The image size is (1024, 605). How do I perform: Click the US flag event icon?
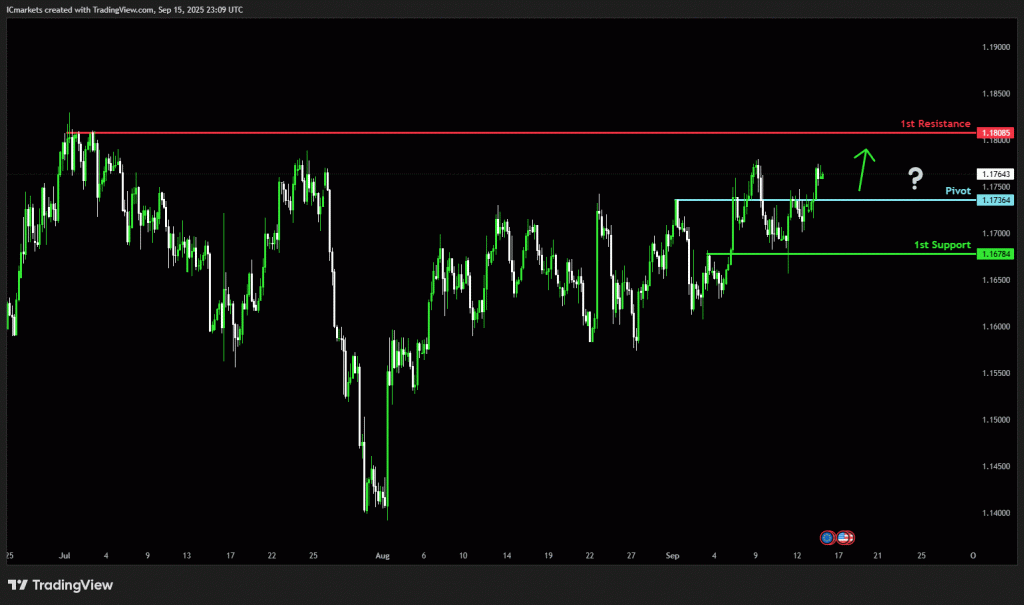pos(845,538)
